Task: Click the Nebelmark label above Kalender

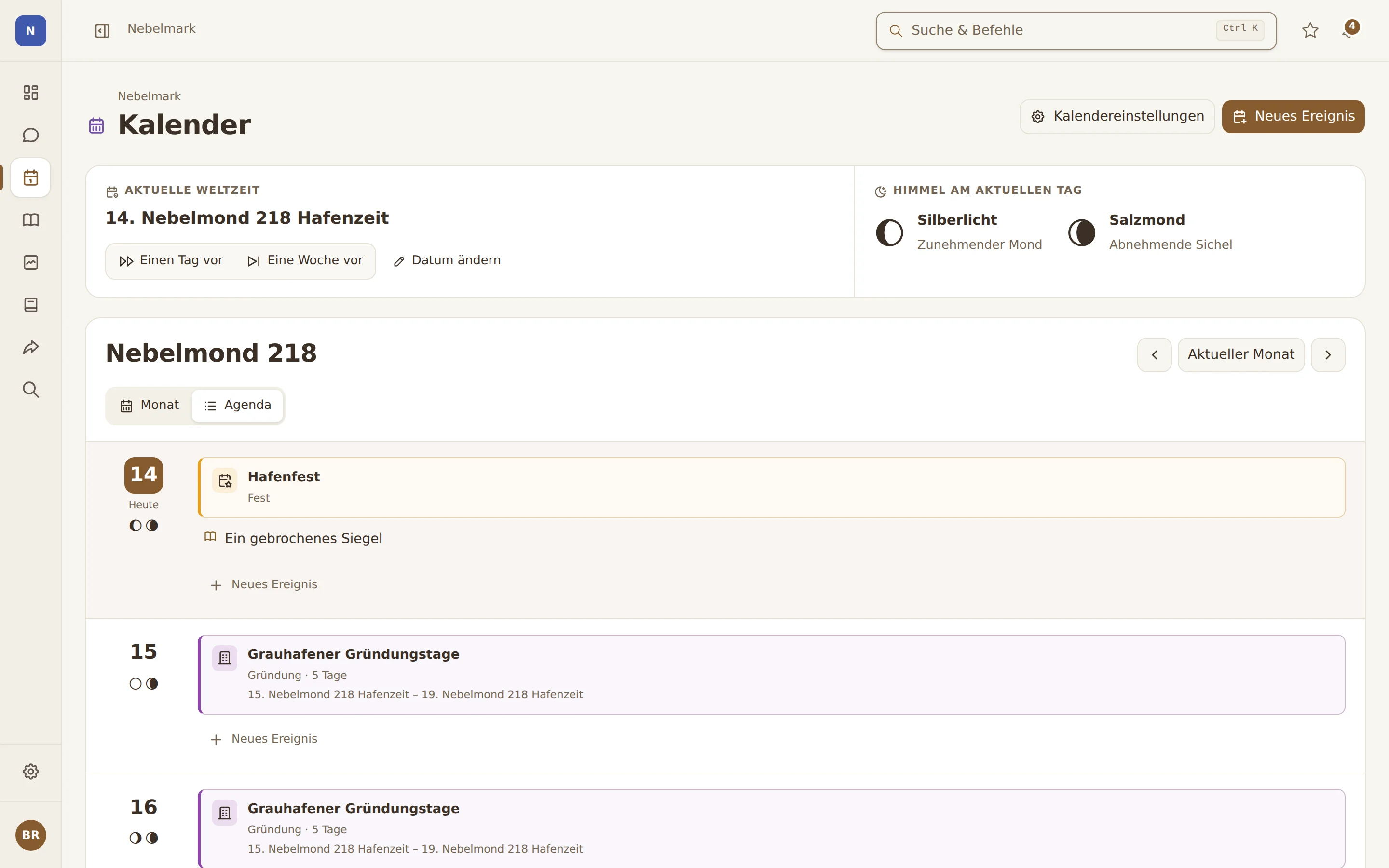Action: pyautogui.click(x=149, y=96)
